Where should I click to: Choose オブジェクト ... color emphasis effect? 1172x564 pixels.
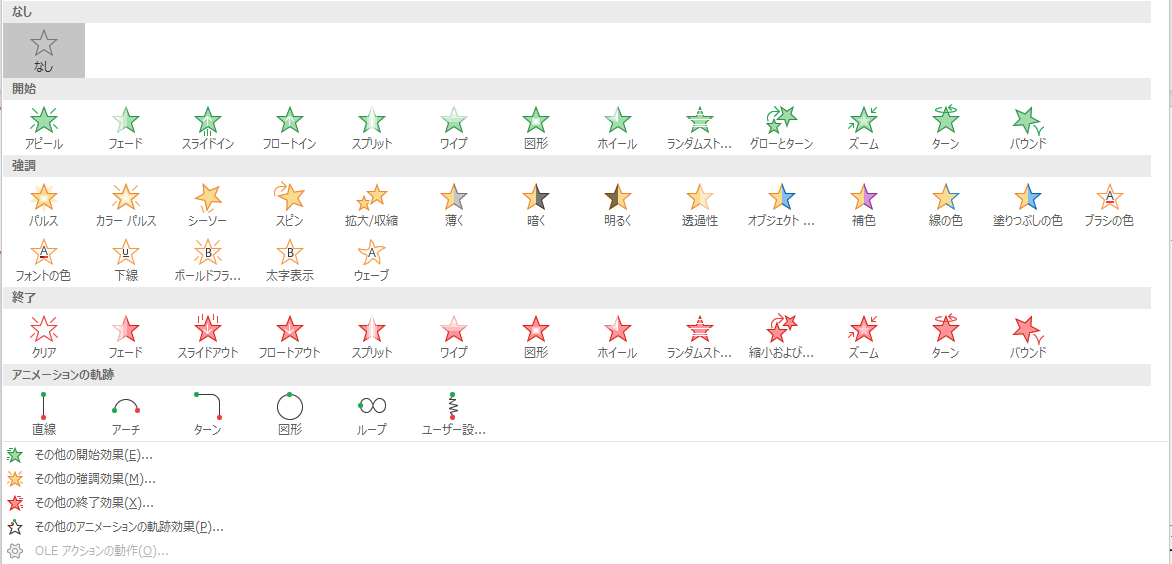[x=782, y=205]
